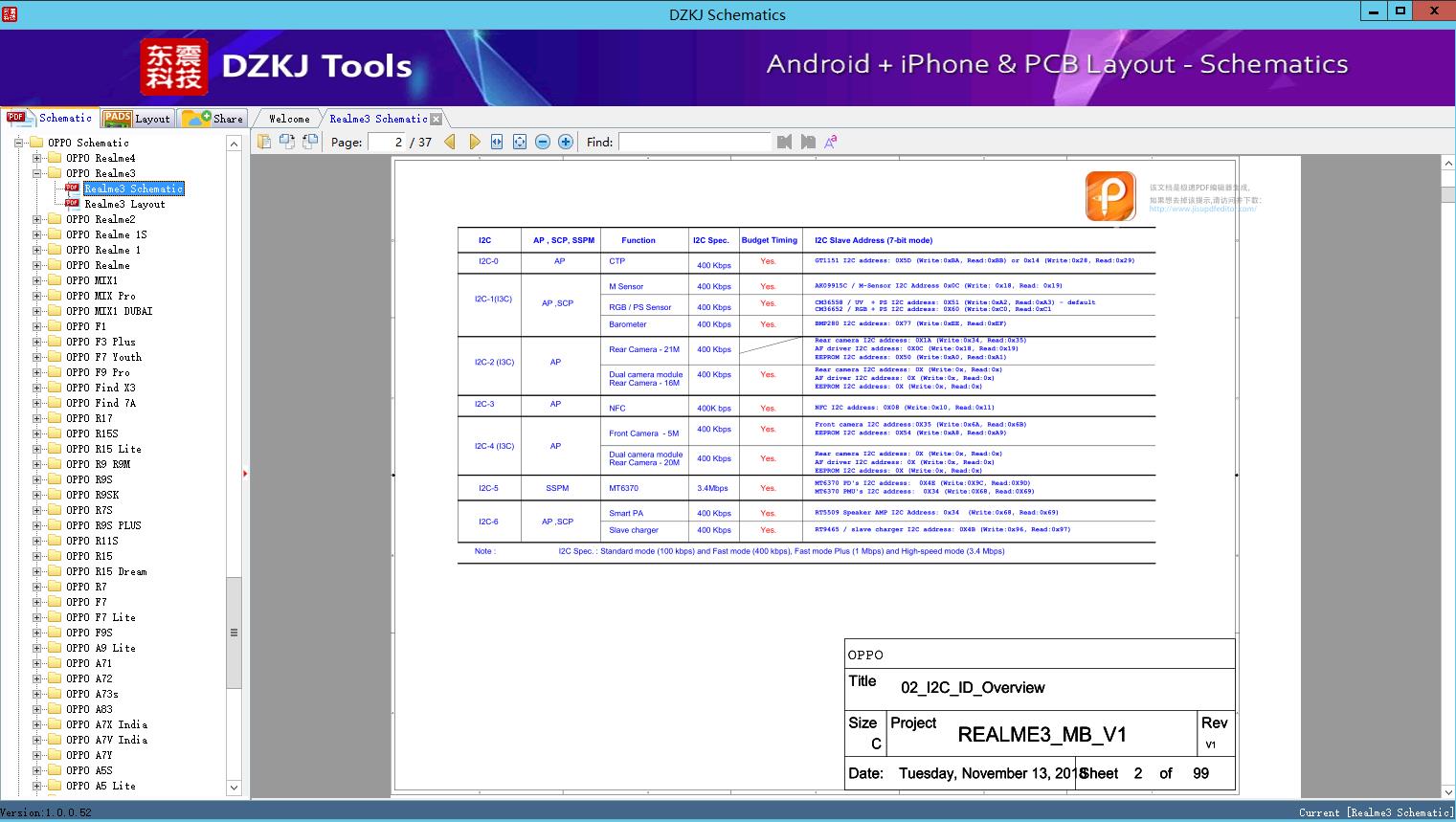Click the page number input field
This screenshot has width=1456, height=822.
point(387,142)
